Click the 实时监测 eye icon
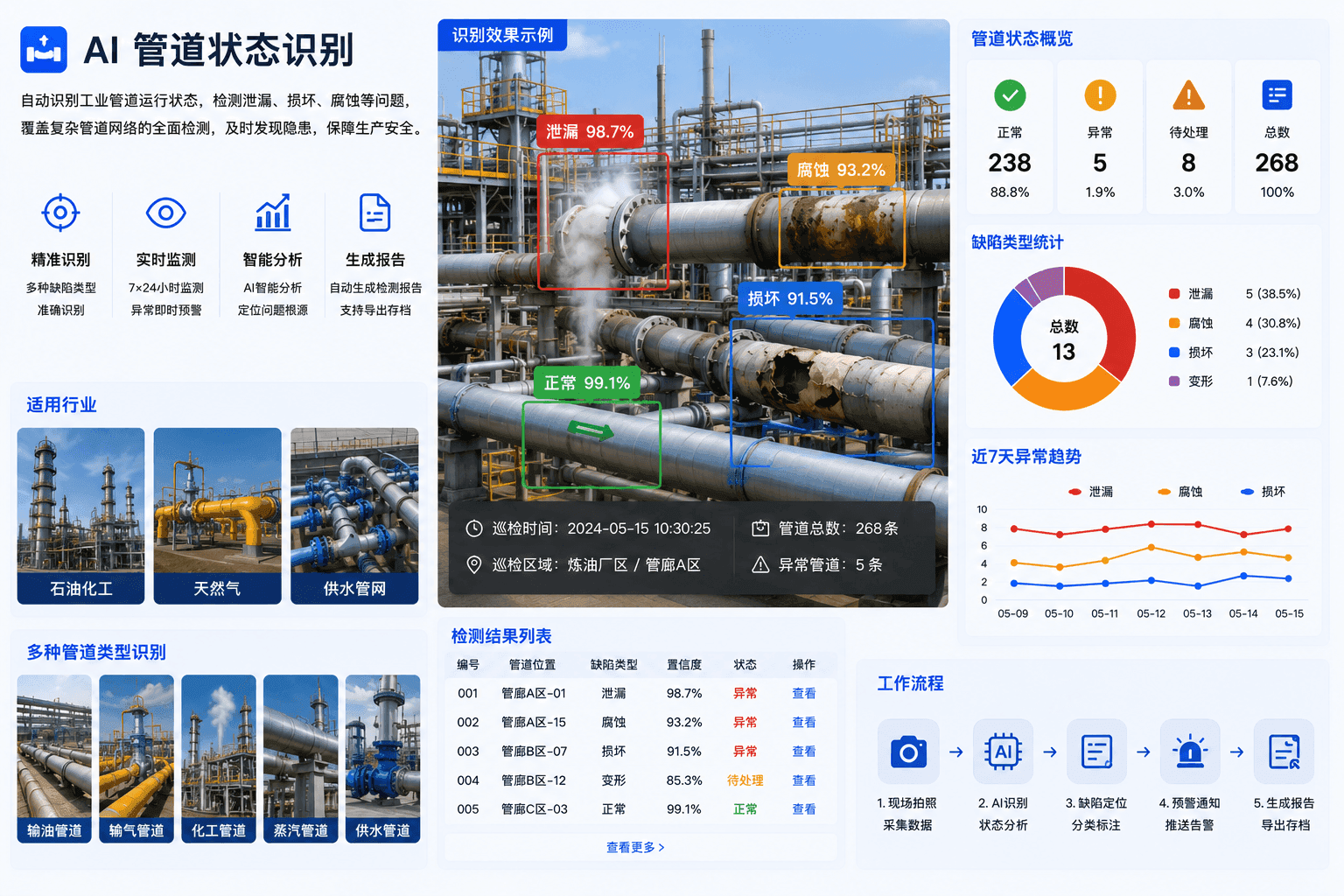This screenshot has width=1344, height=896. (x=166, y=213)
